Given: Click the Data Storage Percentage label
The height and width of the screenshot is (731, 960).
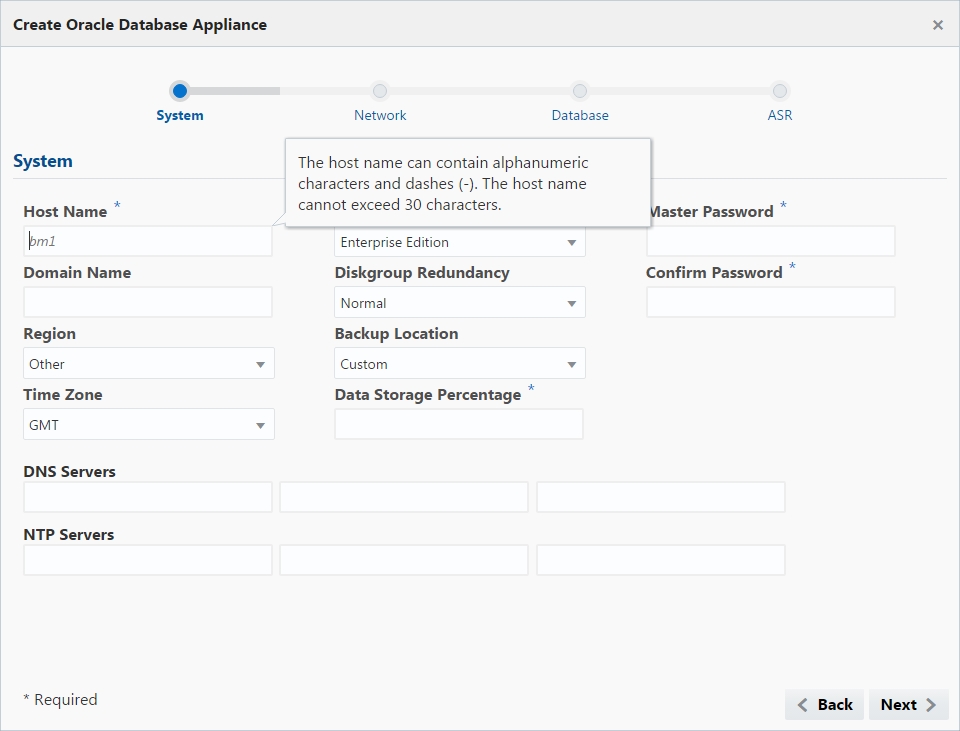Looking at the screenshot, I should pos(427,395).
